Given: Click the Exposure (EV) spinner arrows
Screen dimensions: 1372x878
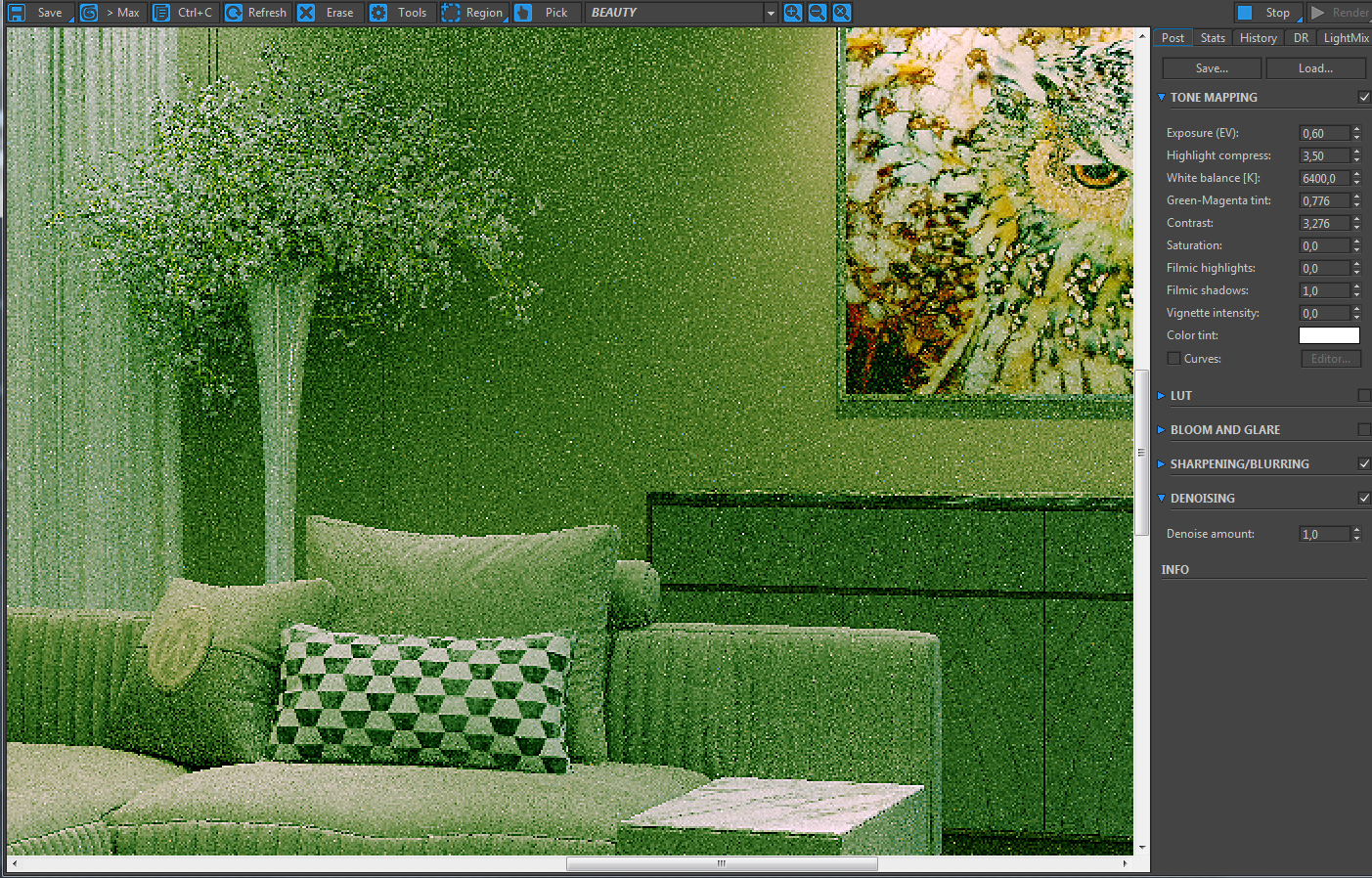Looking at the screenshot, I should [x=1356, y=133].
